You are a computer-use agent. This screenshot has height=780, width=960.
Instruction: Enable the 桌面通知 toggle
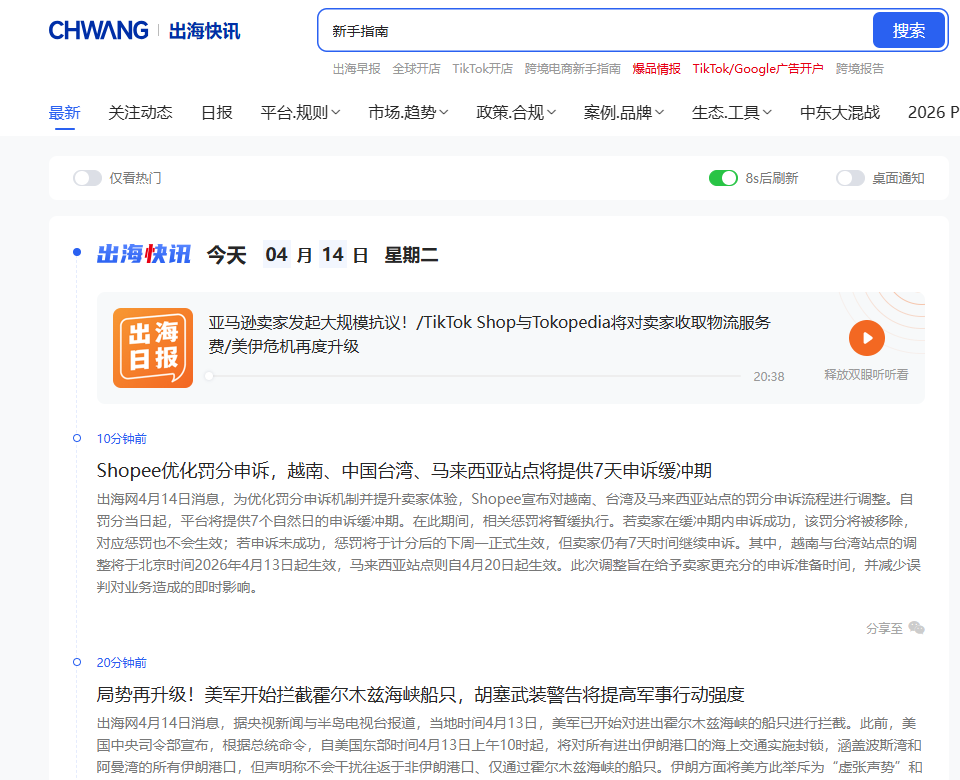pos(850,178)
